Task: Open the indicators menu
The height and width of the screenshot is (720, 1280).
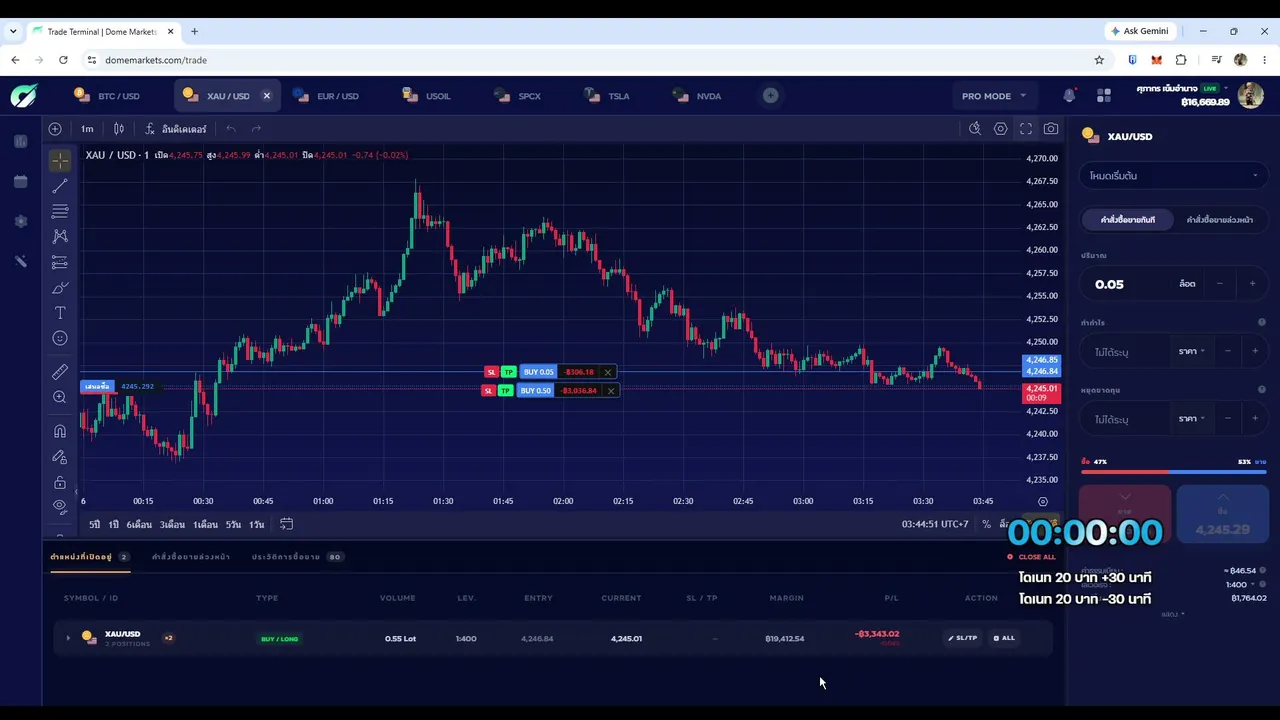Action: click(176, 129)
